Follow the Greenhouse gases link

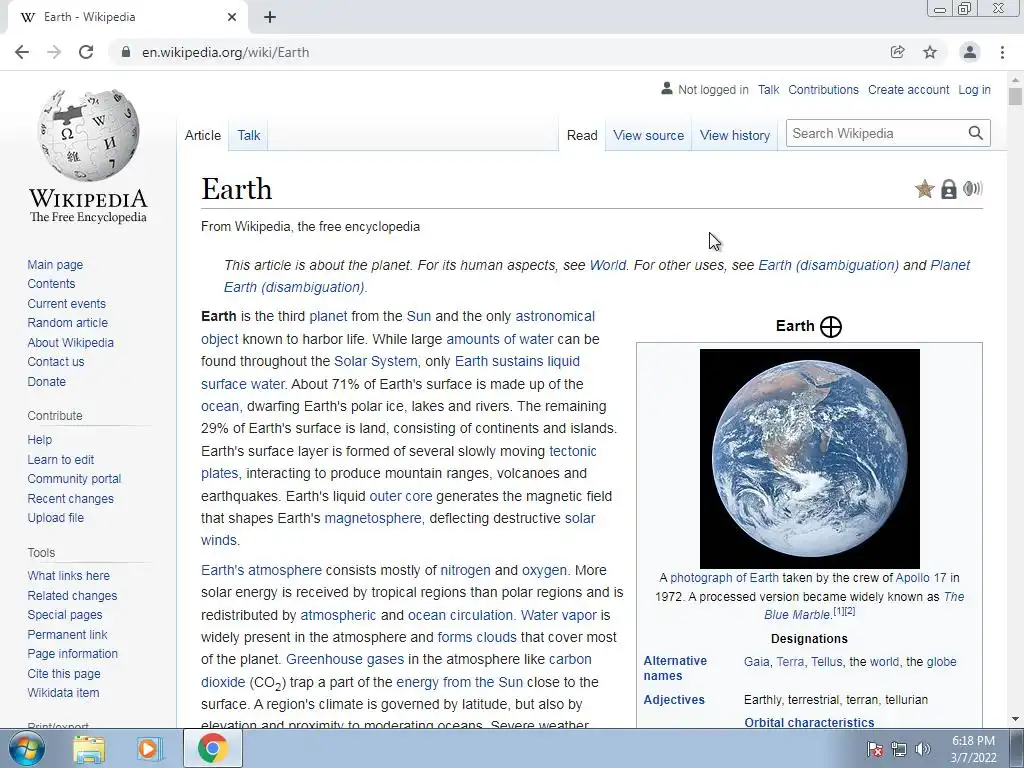(x=345, y=660)
